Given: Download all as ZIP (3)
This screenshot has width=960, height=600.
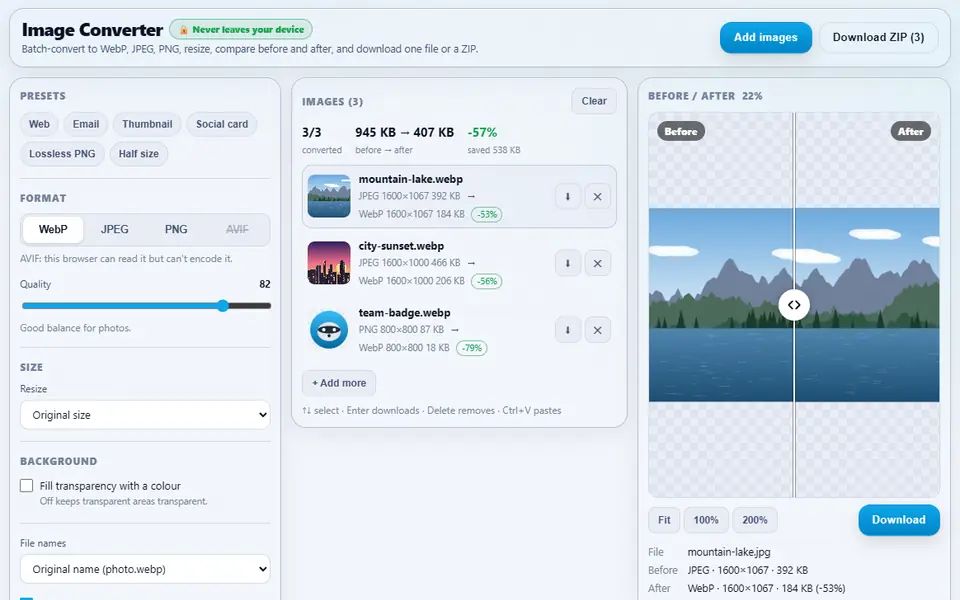Looking at the screenshot, I should [879, 37].
